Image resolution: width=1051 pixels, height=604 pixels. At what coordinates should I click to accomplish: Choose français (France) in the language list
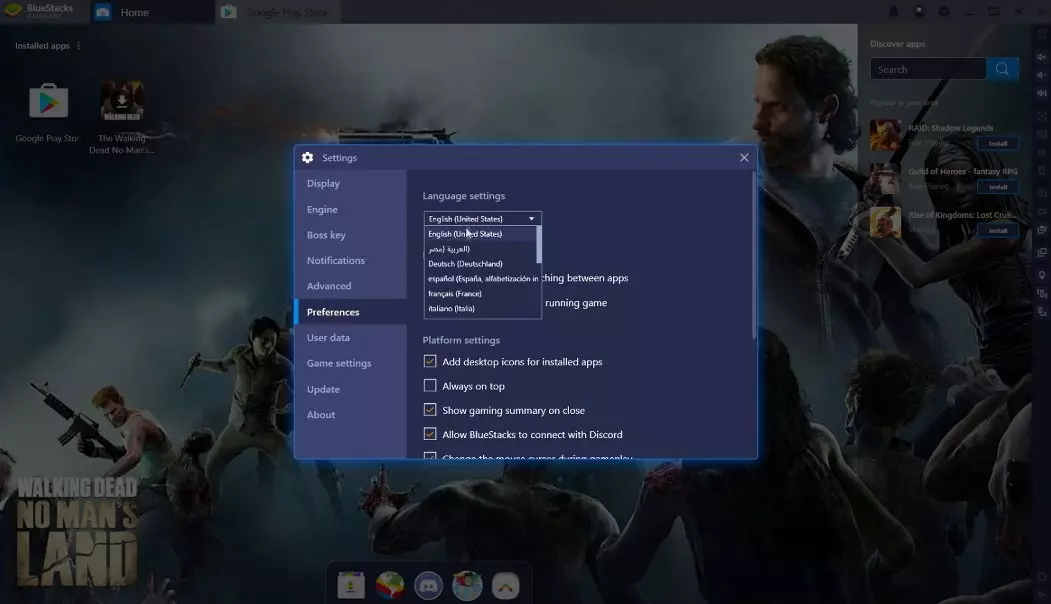point(455,294)
